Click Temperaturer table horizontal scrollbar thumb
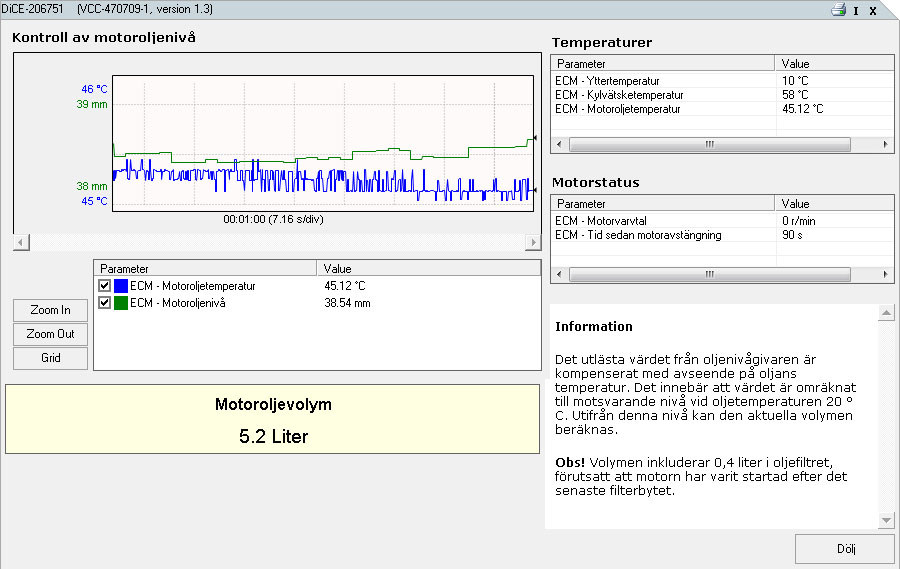The image size is (900, 569). pos(710,144)
